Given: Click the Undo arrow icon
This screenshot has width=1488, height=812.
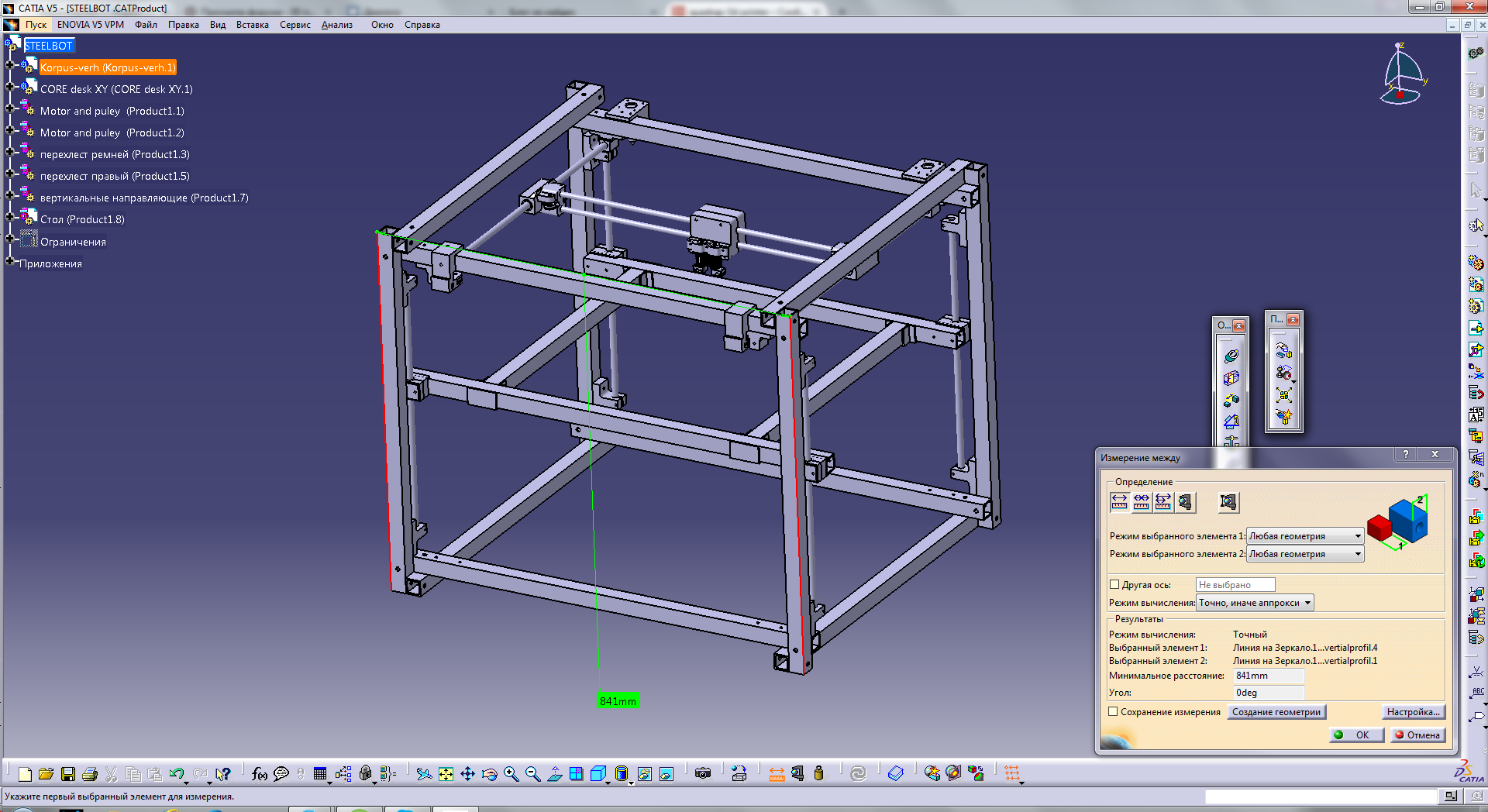Looking at the screenshot, I should (177, 774).
